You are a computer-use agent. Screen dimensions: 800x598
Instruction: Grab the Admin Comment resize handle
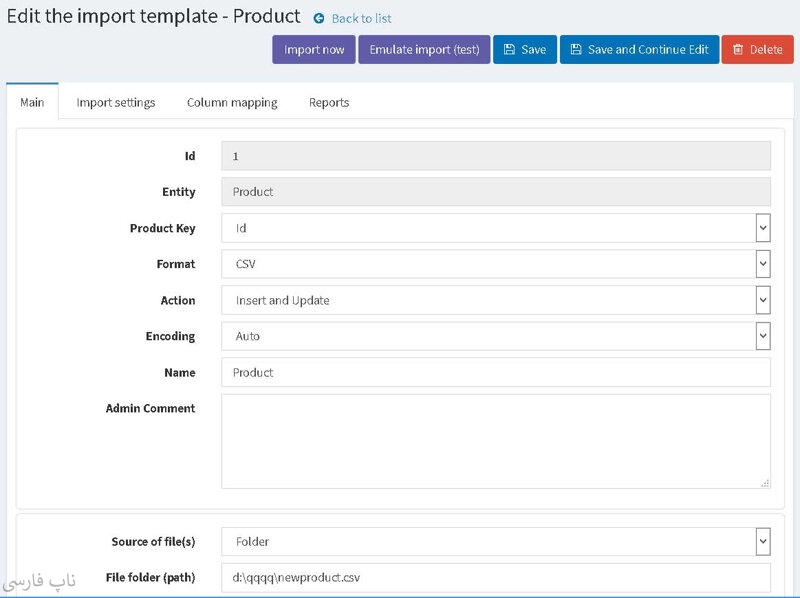point(765,483)
